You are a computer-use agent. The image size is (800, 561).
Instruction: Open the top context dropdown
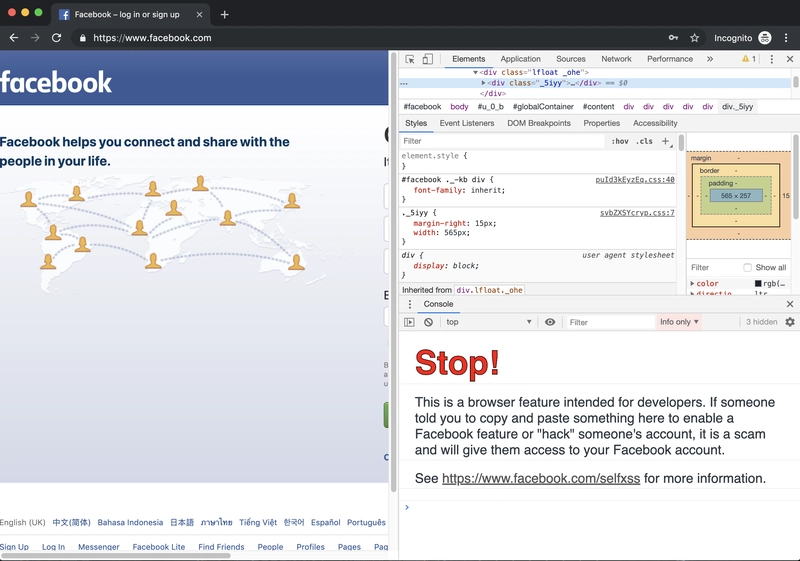(x=489, y=322)
